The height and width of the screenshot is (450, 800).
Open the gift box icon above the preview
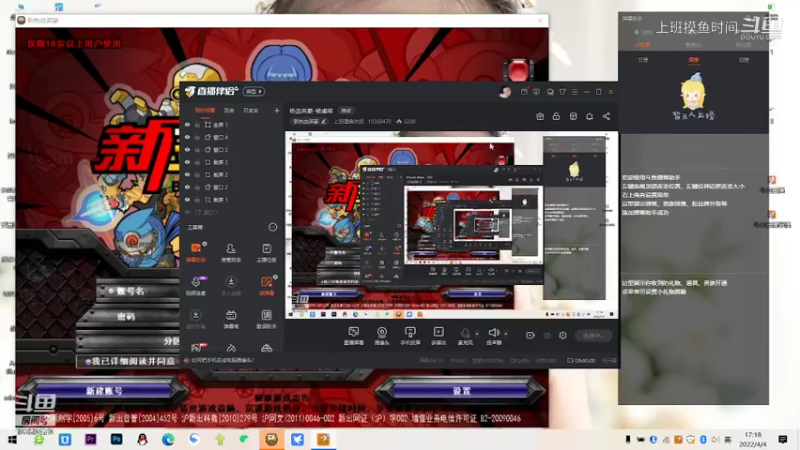[540, 116]
